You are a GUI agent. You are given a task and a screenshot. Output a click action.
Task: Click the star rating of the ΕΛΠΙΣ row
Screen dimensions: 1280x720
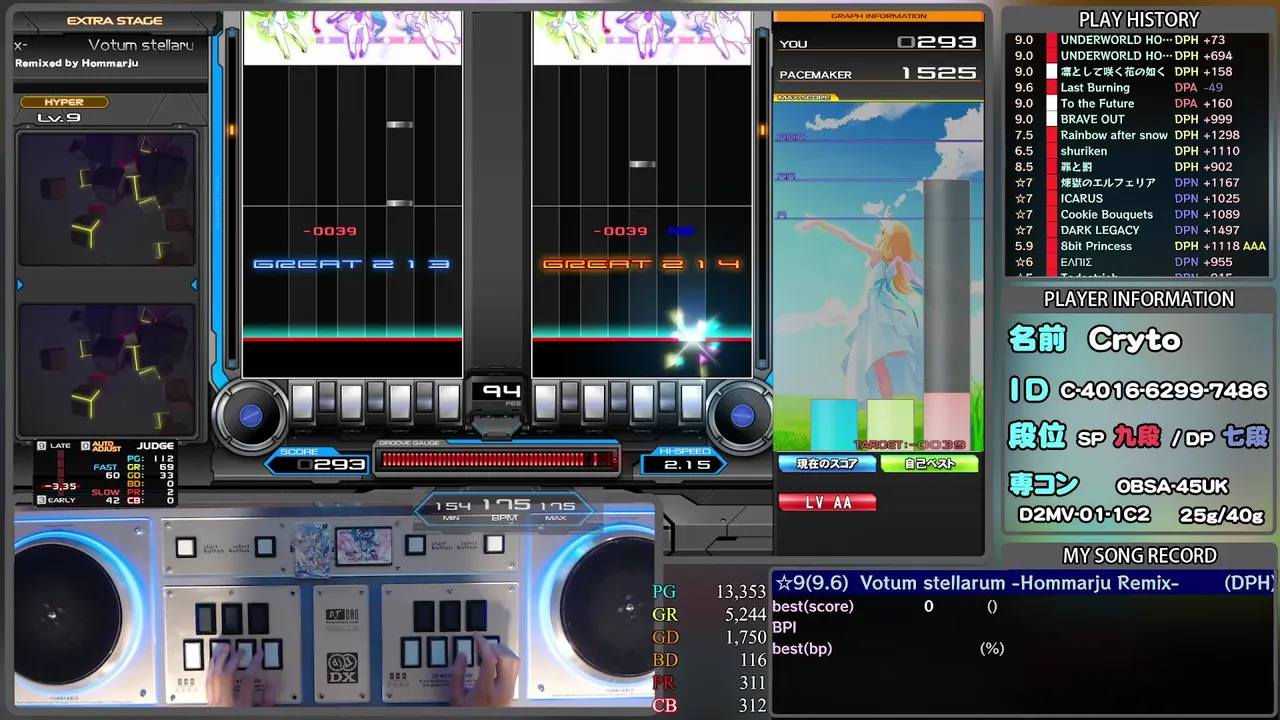point(1024,262)
